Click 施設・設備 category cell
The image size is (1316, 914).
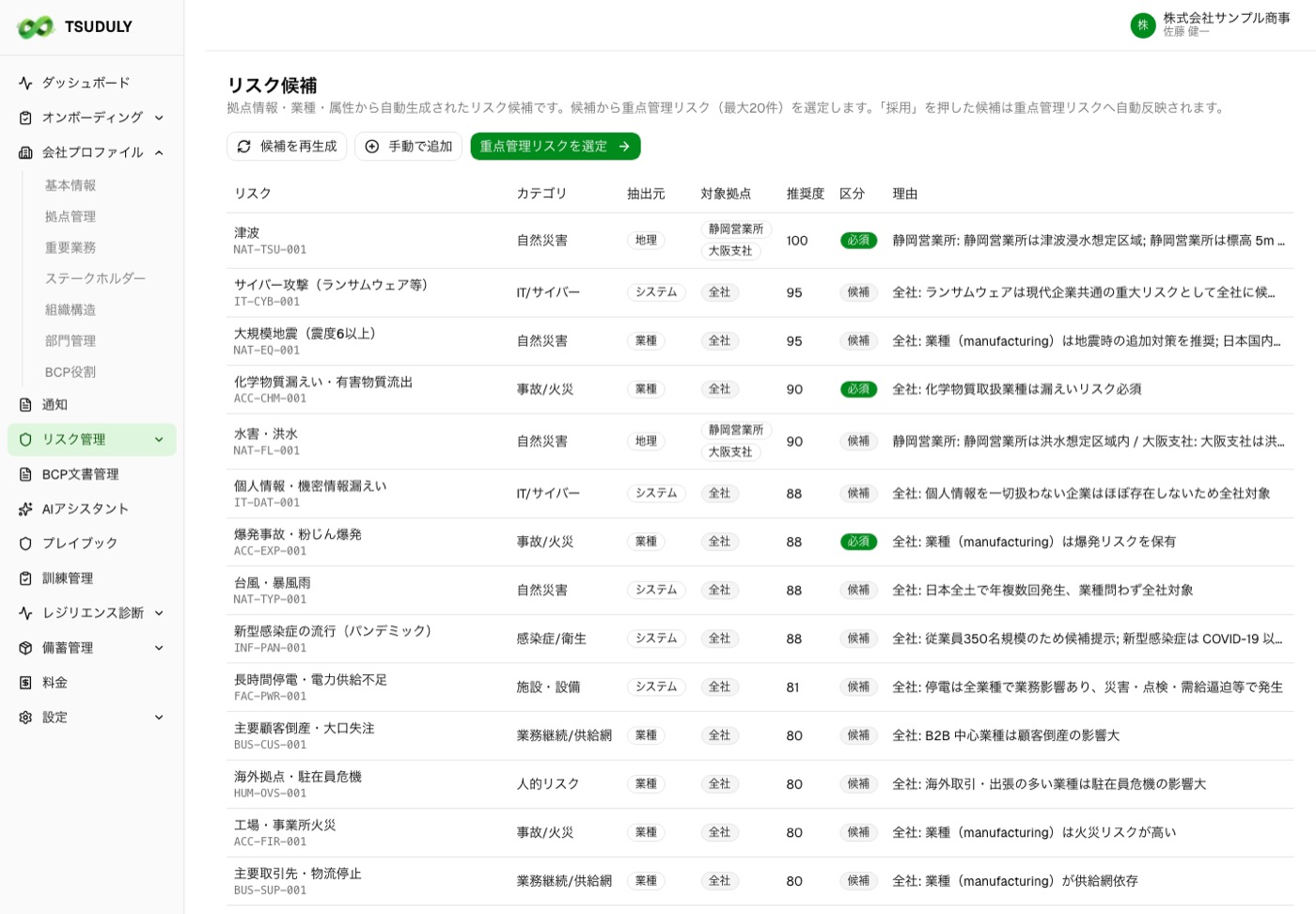(x=548, y=687)
